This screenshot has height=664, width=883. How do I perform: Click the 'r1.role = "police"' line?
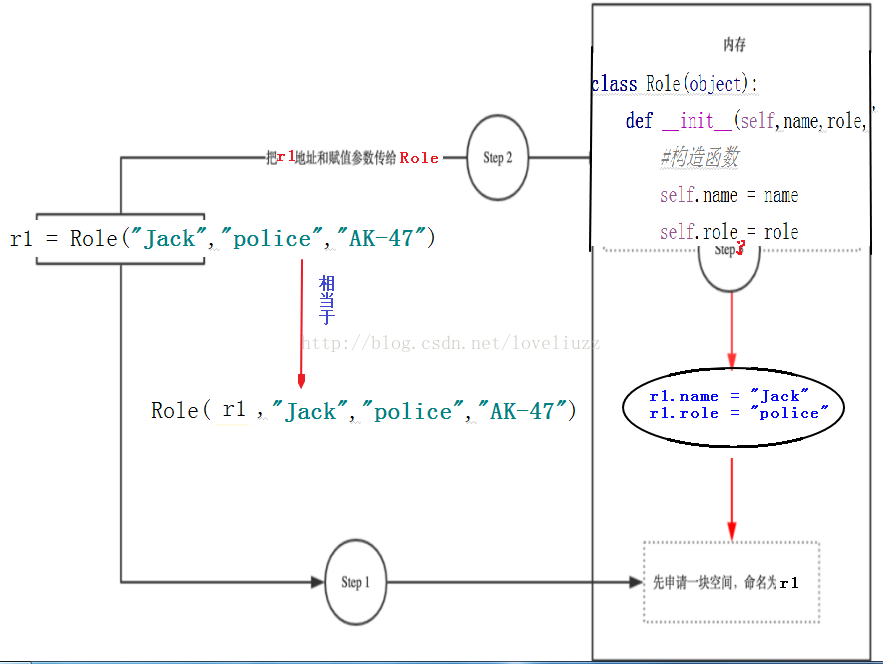point(738,413)
